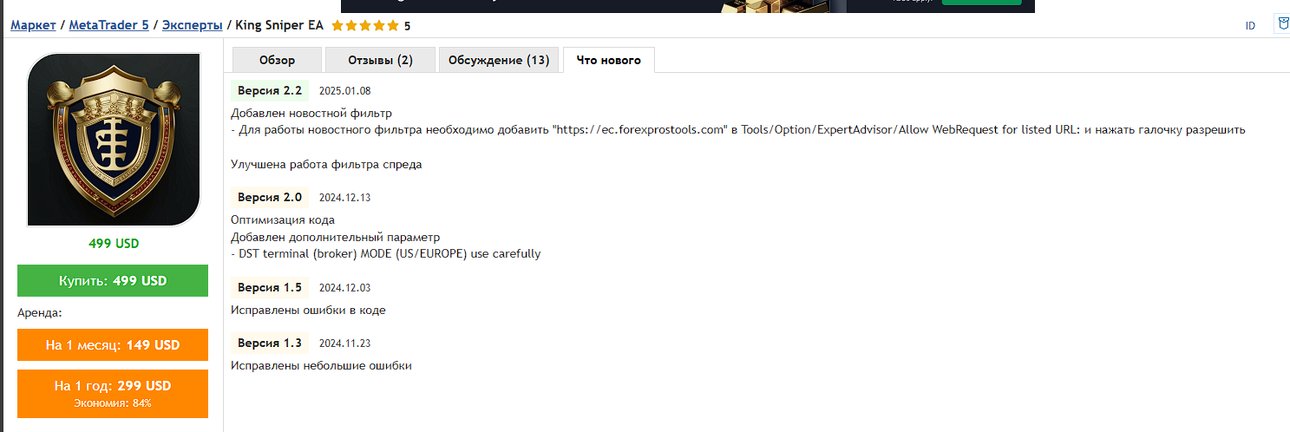This screenshot has height=432, width=1290.
Task: Open the Обсуждение (13) tab
Action: click(x=499, y=60)
